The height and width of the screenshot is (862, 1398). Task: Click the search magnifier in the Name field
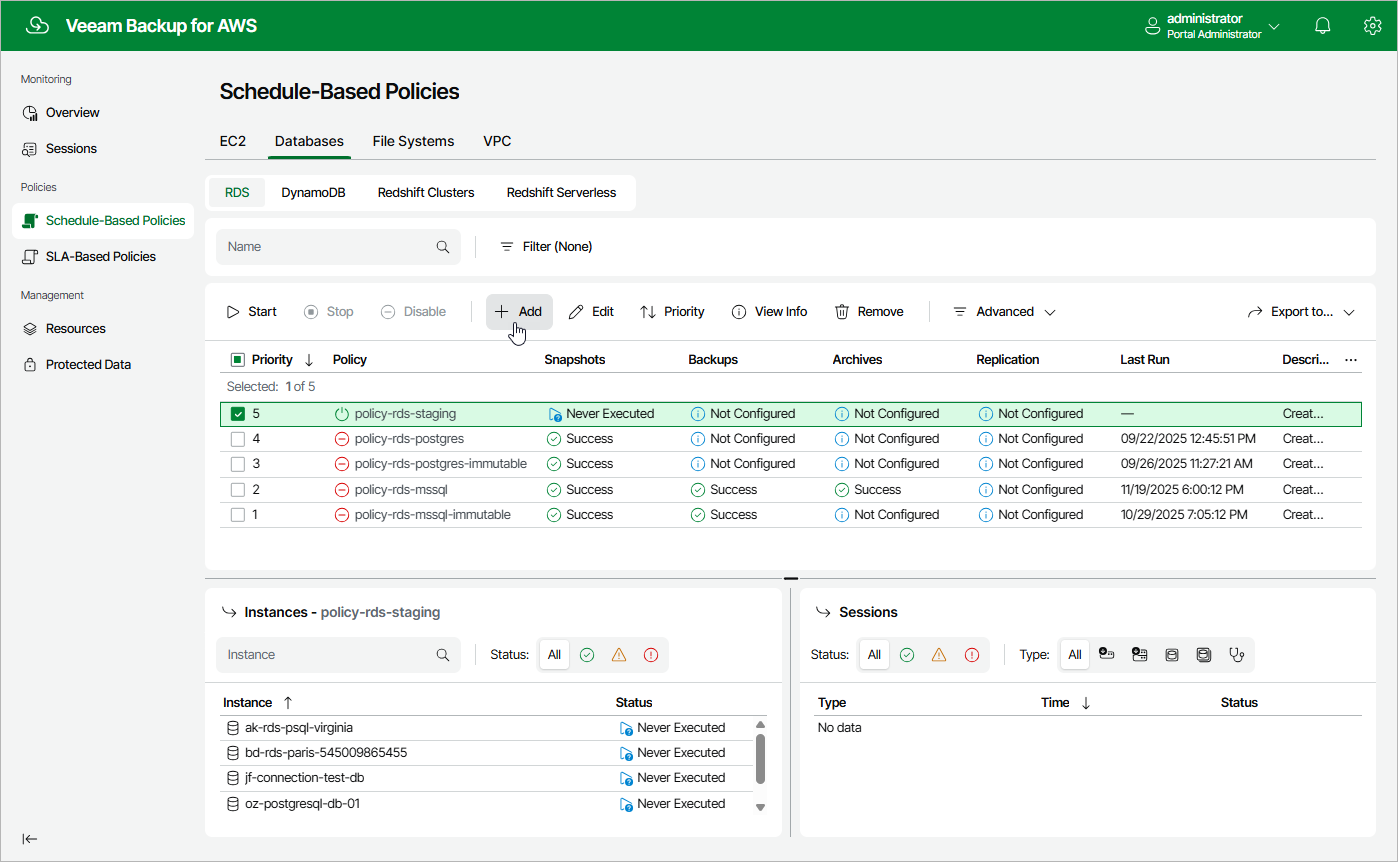(x=443, y=247)
